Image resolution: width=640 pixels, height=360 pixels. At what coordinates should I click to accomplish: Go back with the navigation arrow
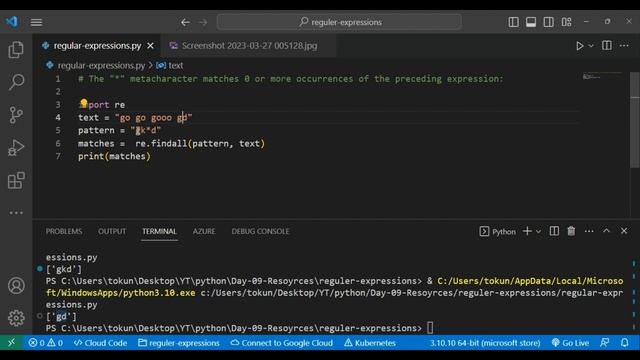click(x=185, y=22)
